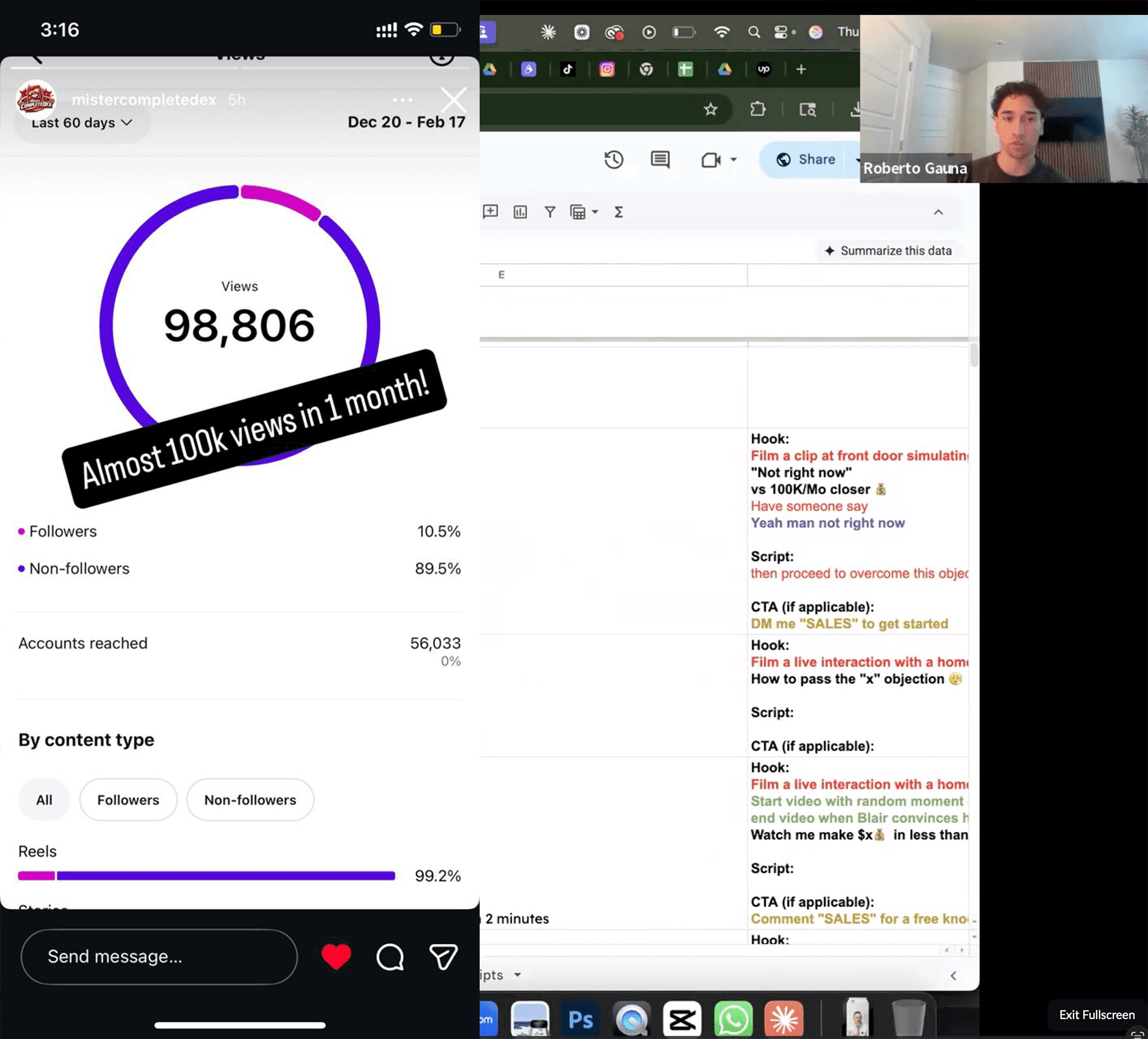
Task: Click the insert comment toolbar icon
Action: pyautogui.click(x=491, y=212)
